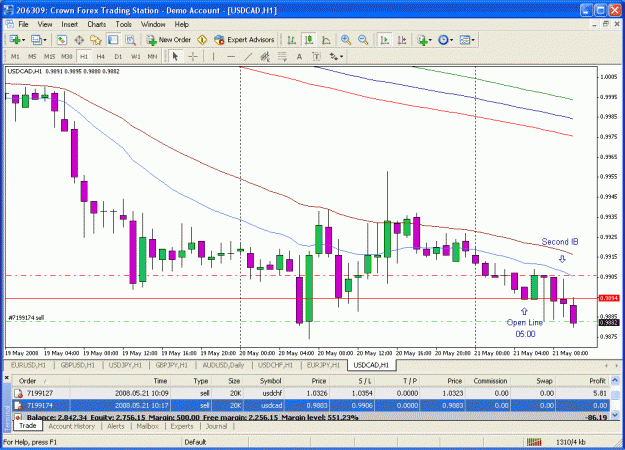Switch to the AUDUSD,Daily chart tab
The image size is (625, 450).
223,365
